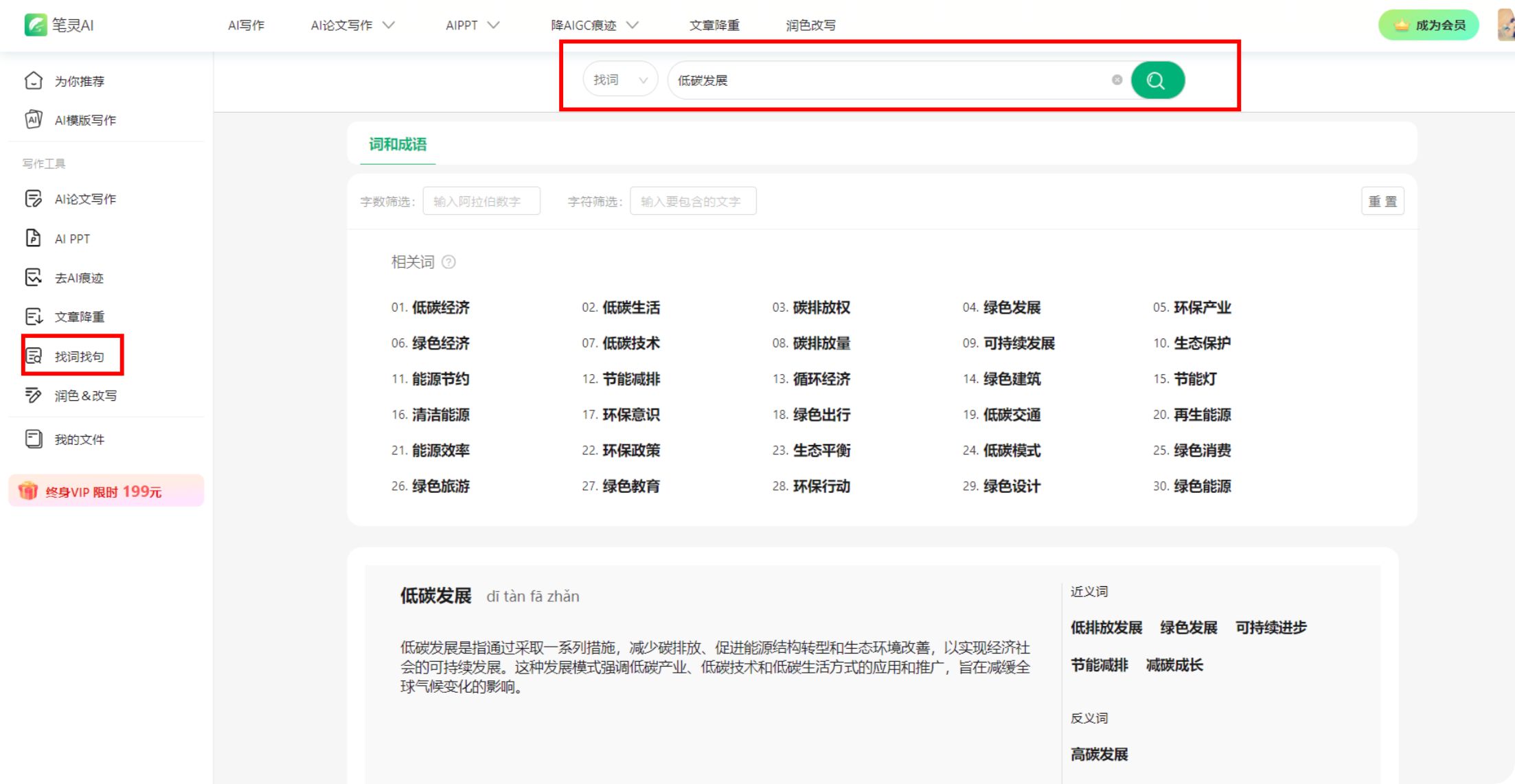Open 我的文件 in sidebar

(x=79, y=439)
